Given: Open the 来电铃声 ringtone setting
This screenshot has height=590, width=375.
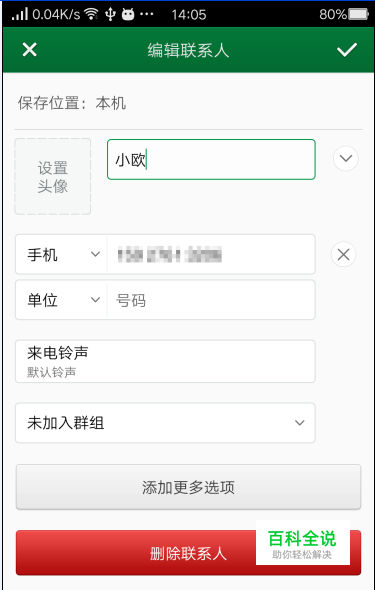Looking at the screenshot, I should [x=165, y=361].
